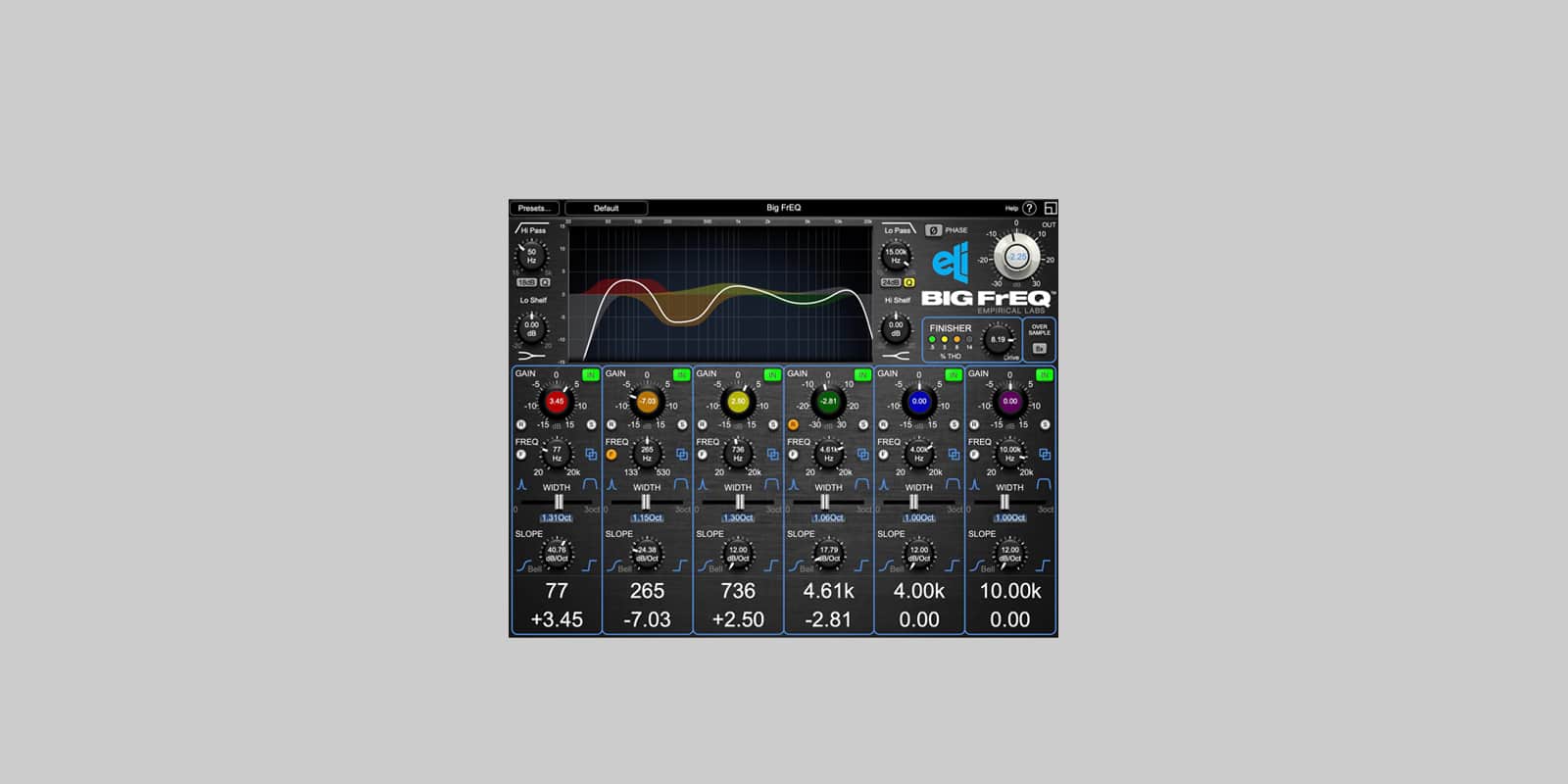Click the Help question mark icon
This screenshot has height=784, width=1568.
click(x=1029, y=208)
